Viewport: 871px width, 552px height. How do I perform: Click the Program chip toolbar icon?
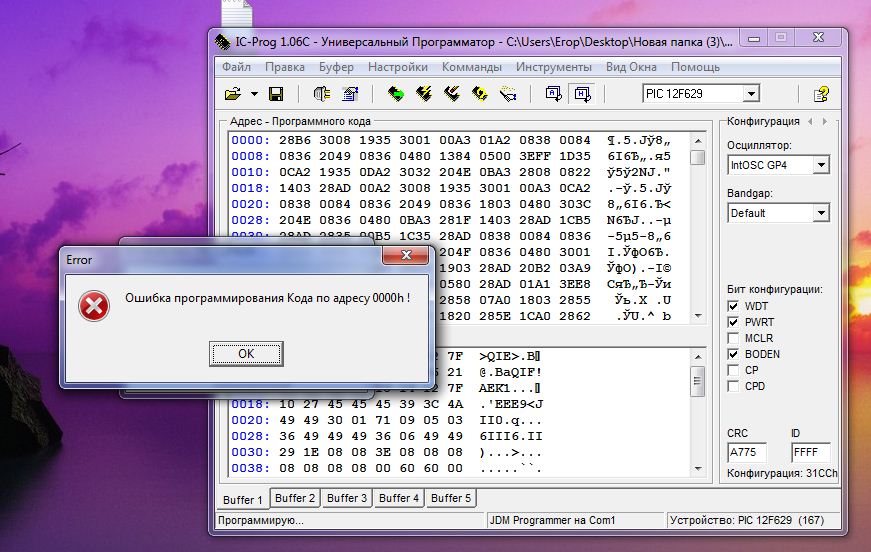(x=424, y=94)
